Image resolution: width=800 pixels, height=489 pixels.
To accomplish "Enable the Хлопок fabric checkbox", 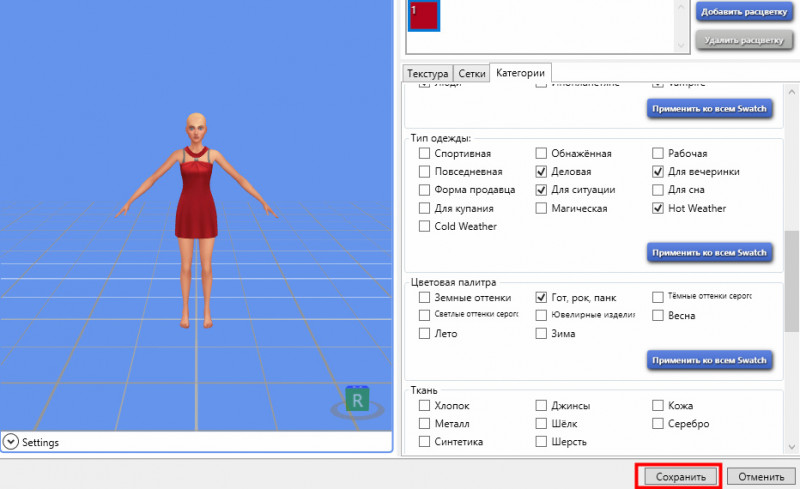I will point(424,405).
